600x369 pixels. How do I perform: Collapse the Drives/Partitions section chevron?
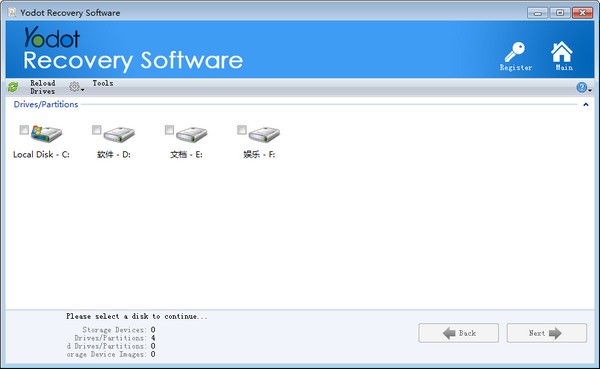pos(585,104)
